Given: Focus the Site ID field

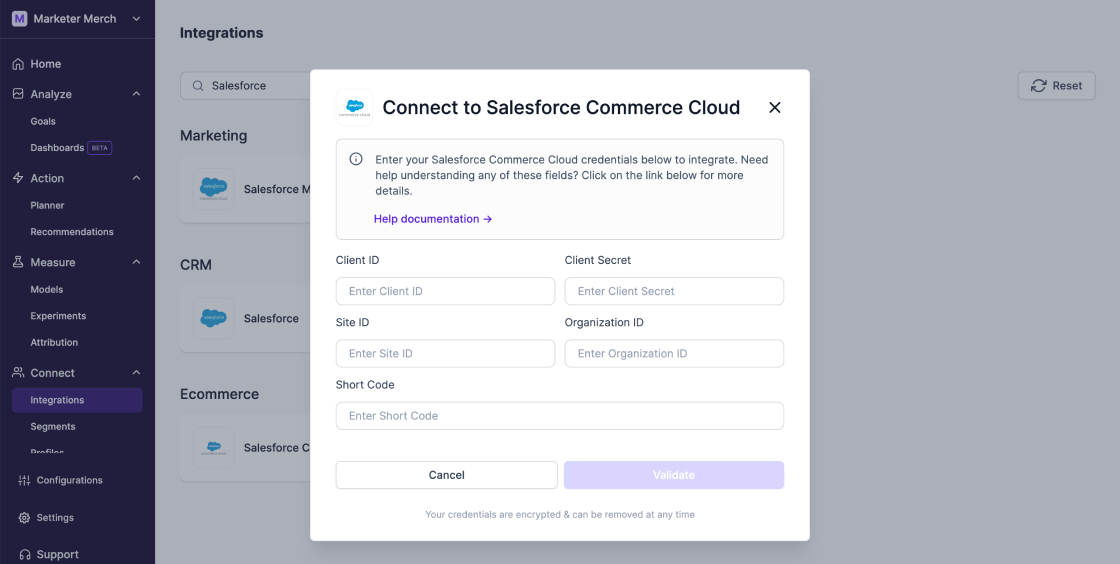Looking at the screenshot, I should 445,353.
